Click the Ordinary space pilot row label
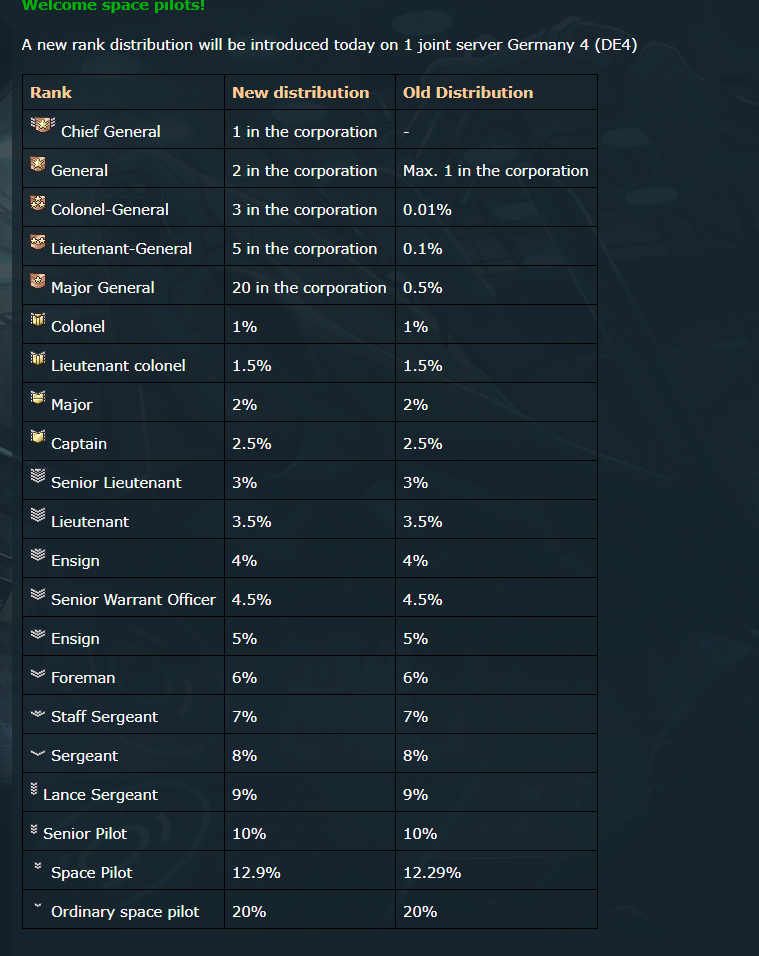Image resolution: width=759 pixels, height=956 pixels. tap(125, 911)
